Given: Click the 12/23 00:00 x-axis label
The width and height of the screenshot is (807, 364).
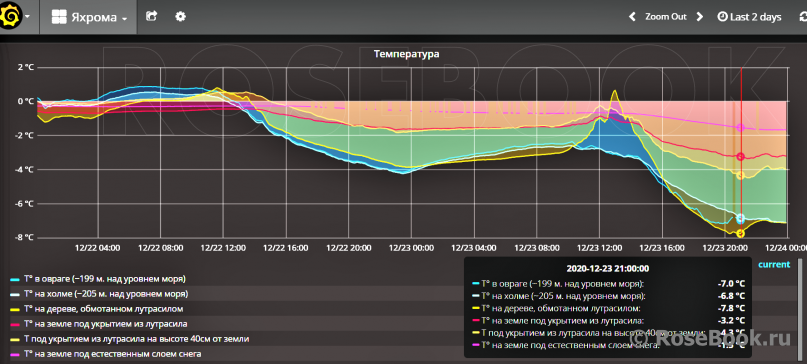Looking at the screenshot, I should point(411,248).
